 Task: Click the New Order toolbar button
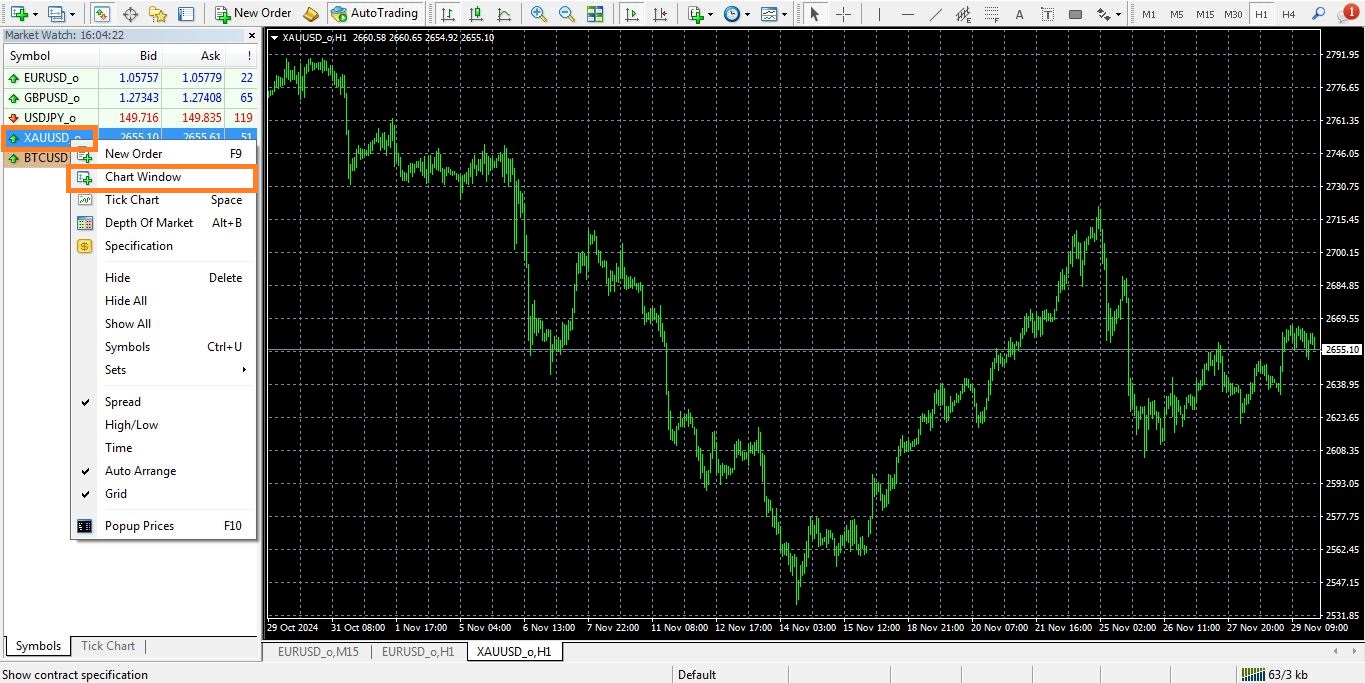pos(253,14)
